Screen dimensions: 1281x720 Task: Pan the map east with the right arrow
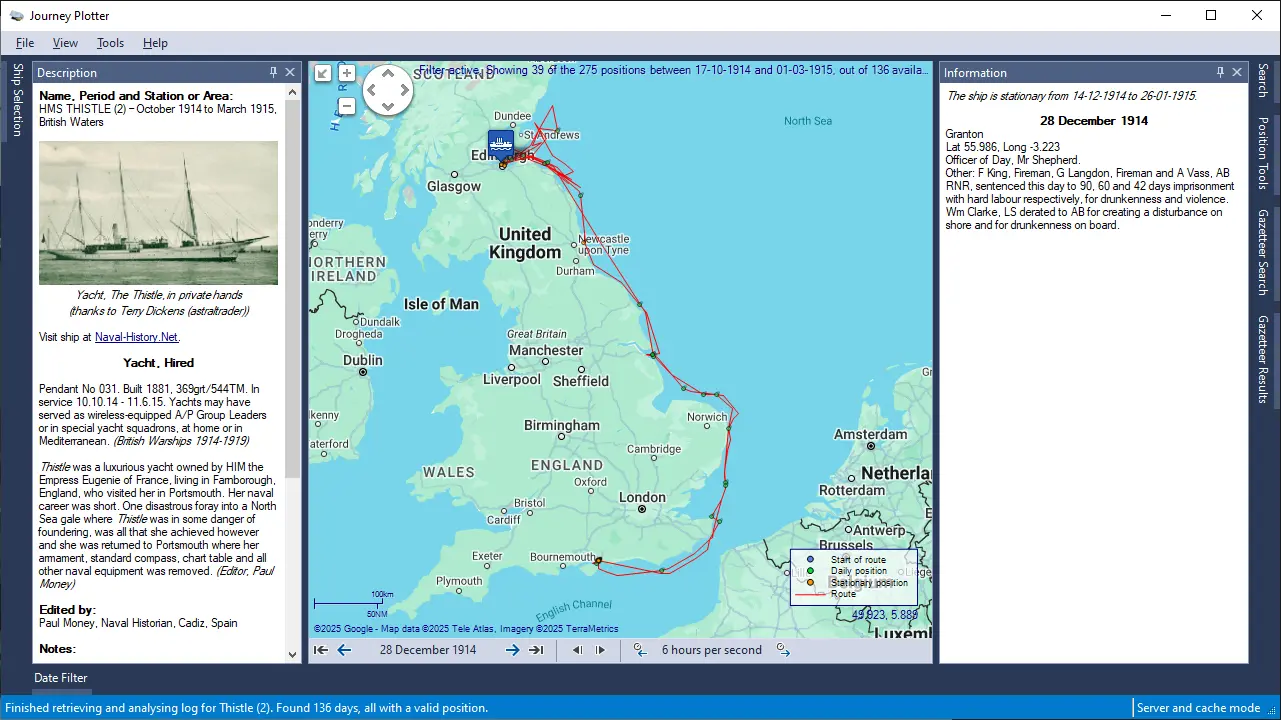coord(404,90)
